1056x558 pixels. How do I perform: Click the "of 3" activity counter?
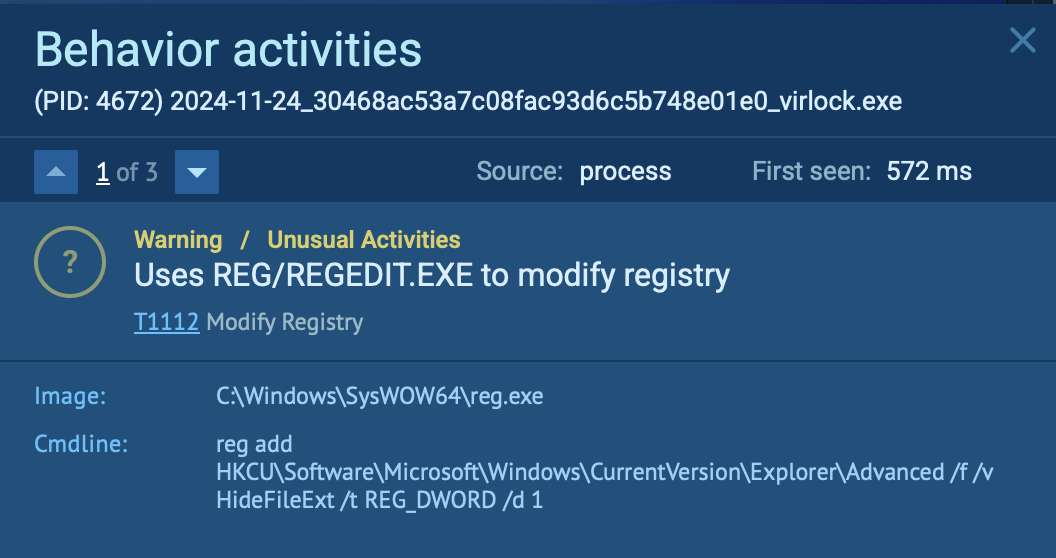point(137,172)
